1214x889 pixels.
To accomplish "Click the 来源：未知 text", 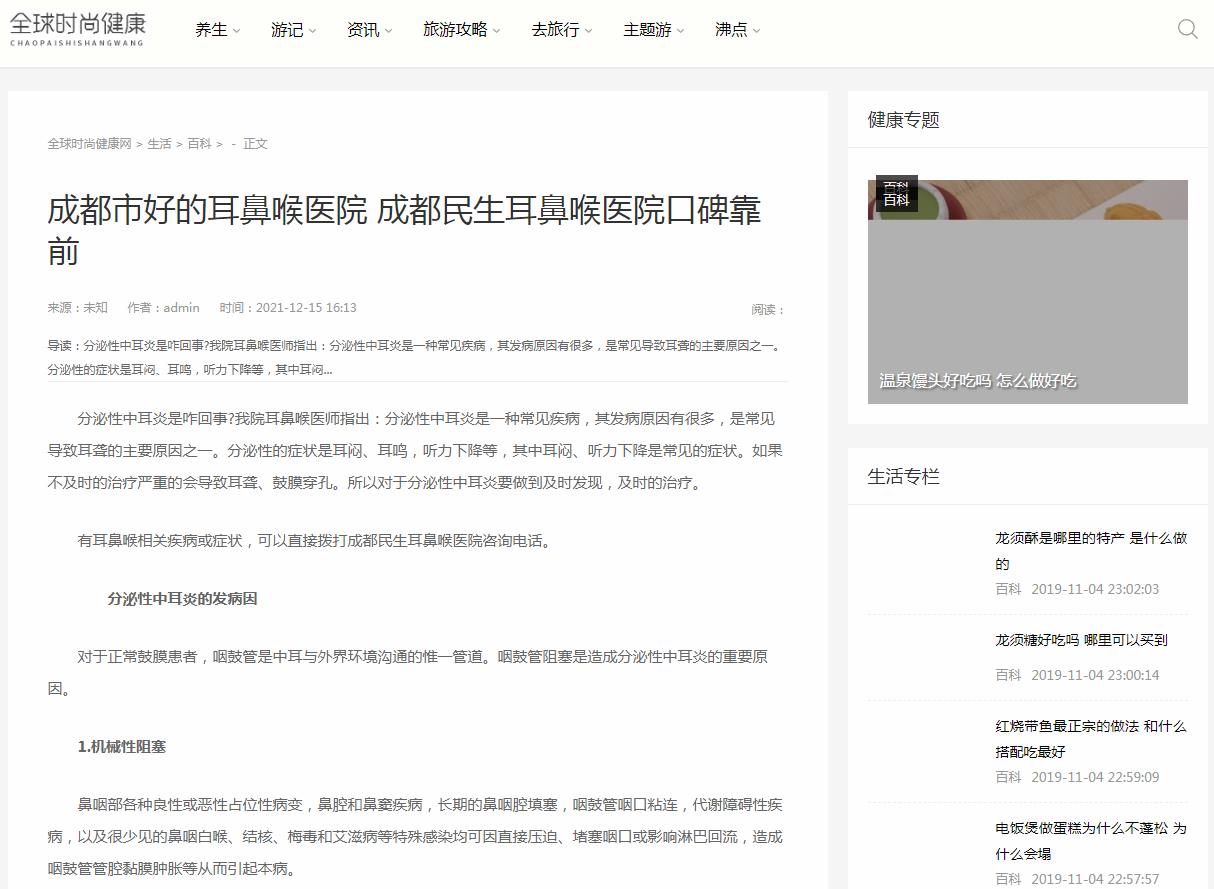I will click(77, 308).
